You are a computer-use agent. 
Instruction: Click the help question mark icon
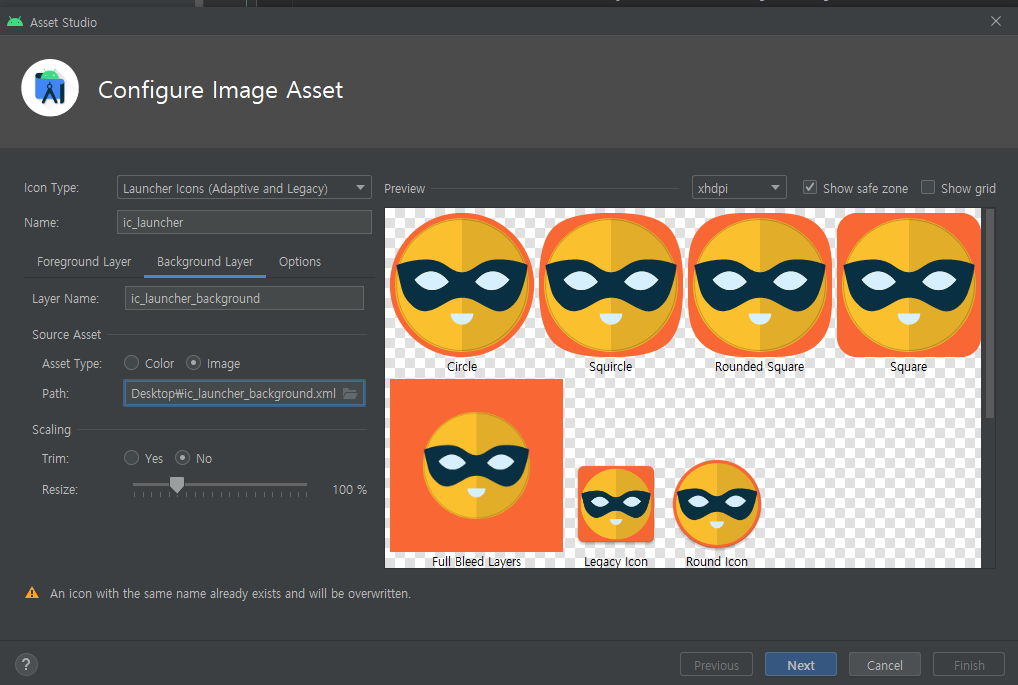26,664
